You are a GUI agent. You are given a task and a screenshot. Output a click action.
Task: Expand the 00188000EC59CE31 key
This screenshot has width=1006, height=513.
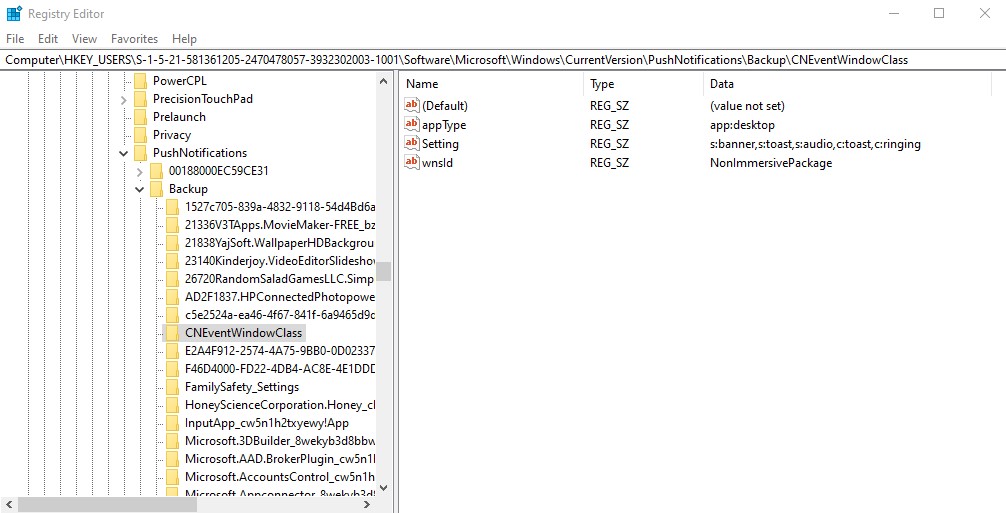140,171
